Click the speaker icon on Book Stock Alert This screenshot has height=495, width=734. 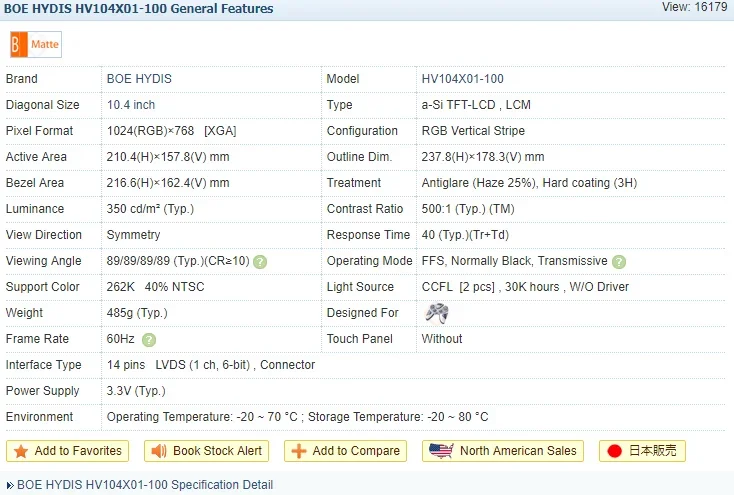pyautogui.click(x=159, y=451)
